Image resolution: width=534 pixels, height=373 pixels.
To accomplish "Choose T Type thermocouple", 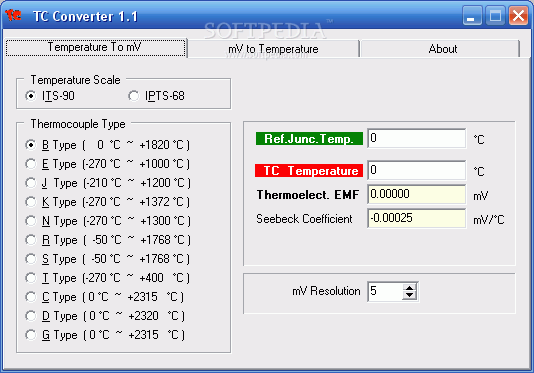I will 108,278.
